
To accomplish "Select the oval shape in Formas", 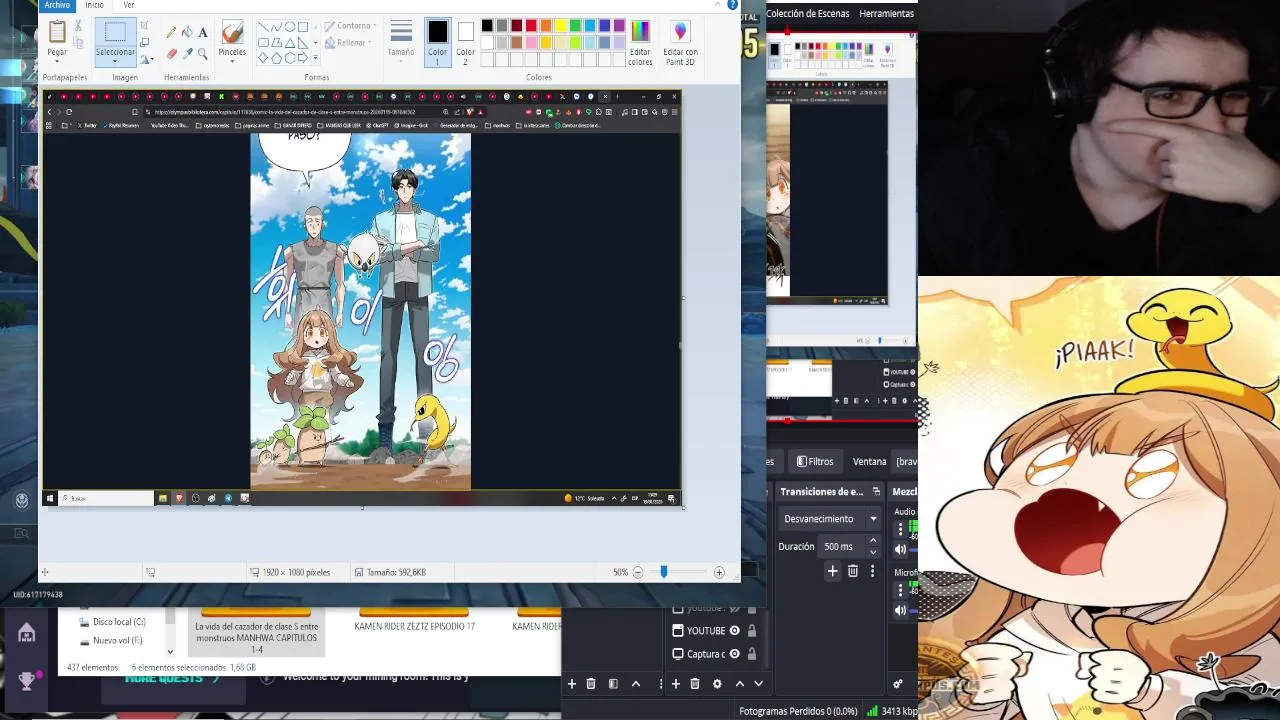I will (x=290, y=27).
